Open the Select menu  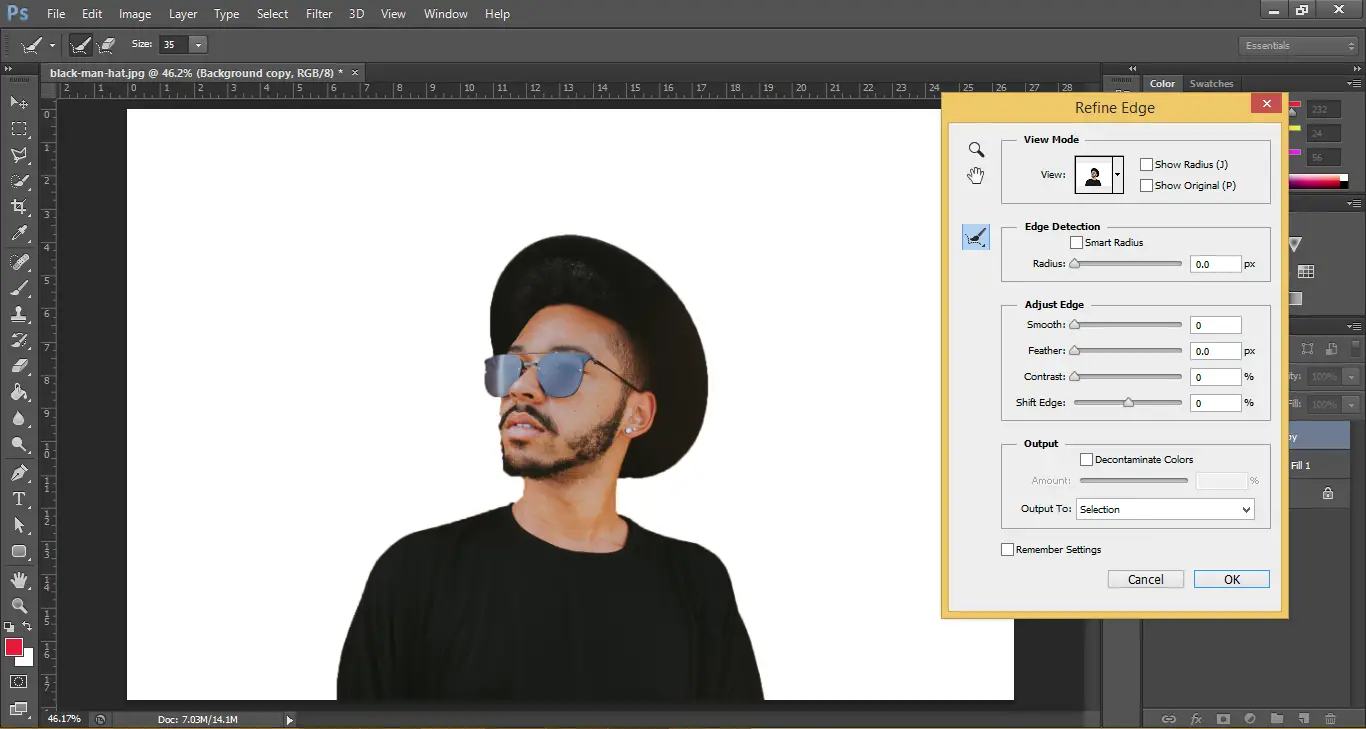coord(272,14)
